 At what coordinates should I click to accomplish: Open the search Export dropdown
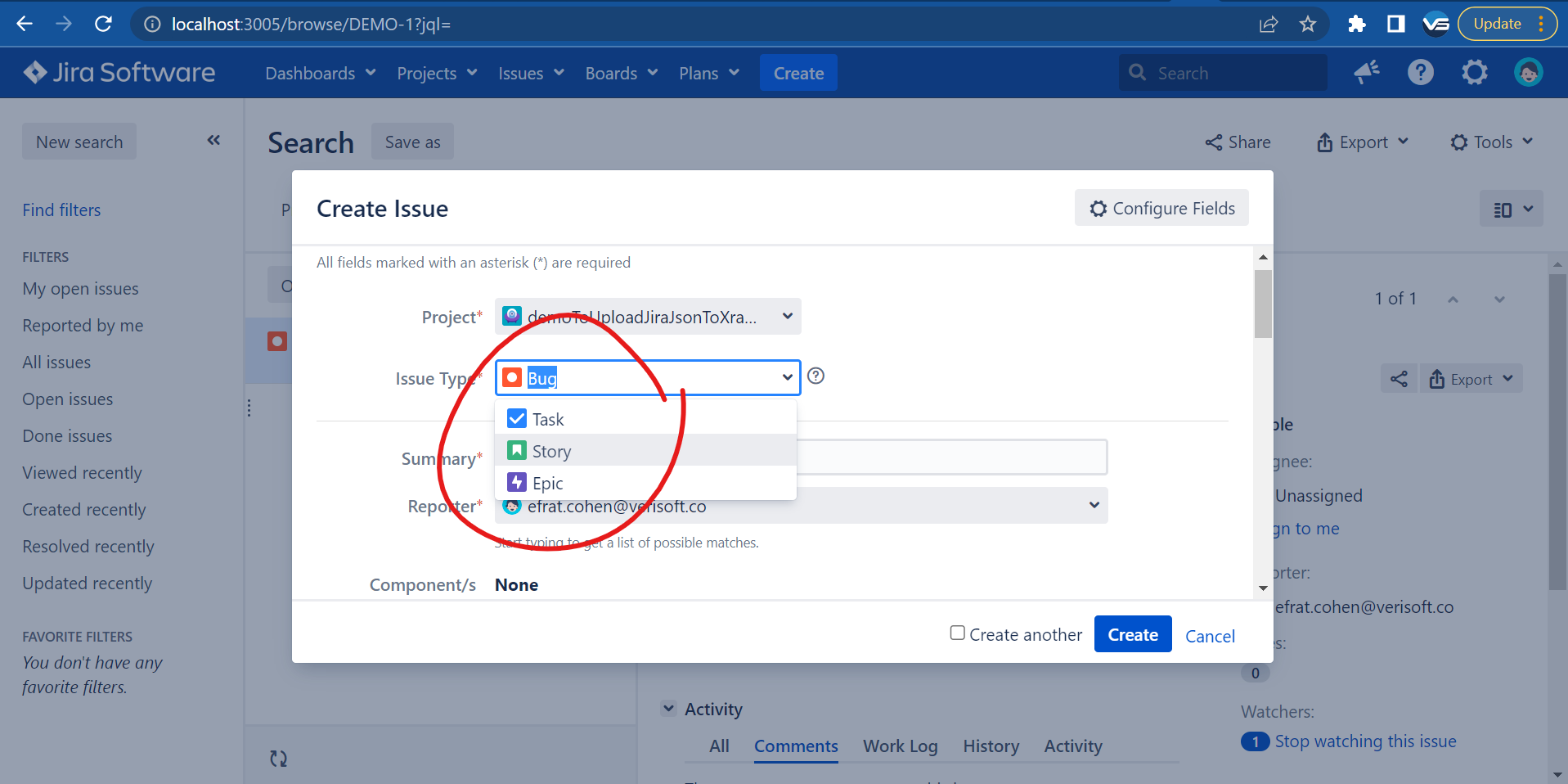pos(1363,142)
